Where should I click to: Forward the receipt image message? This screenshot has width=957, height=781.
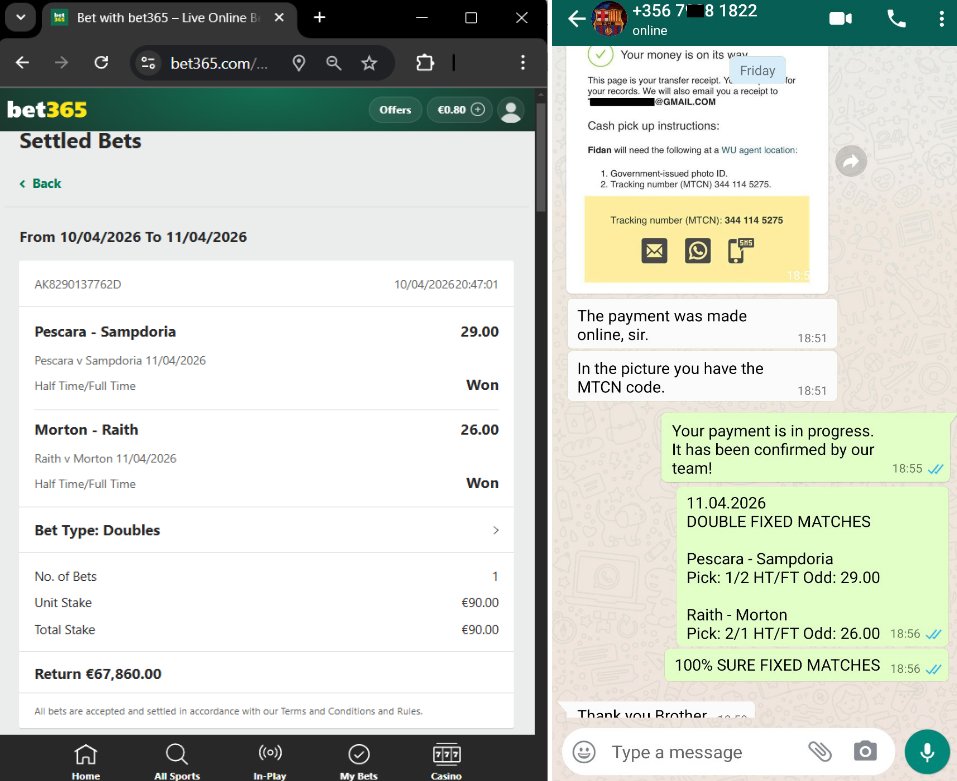point(850,162)
